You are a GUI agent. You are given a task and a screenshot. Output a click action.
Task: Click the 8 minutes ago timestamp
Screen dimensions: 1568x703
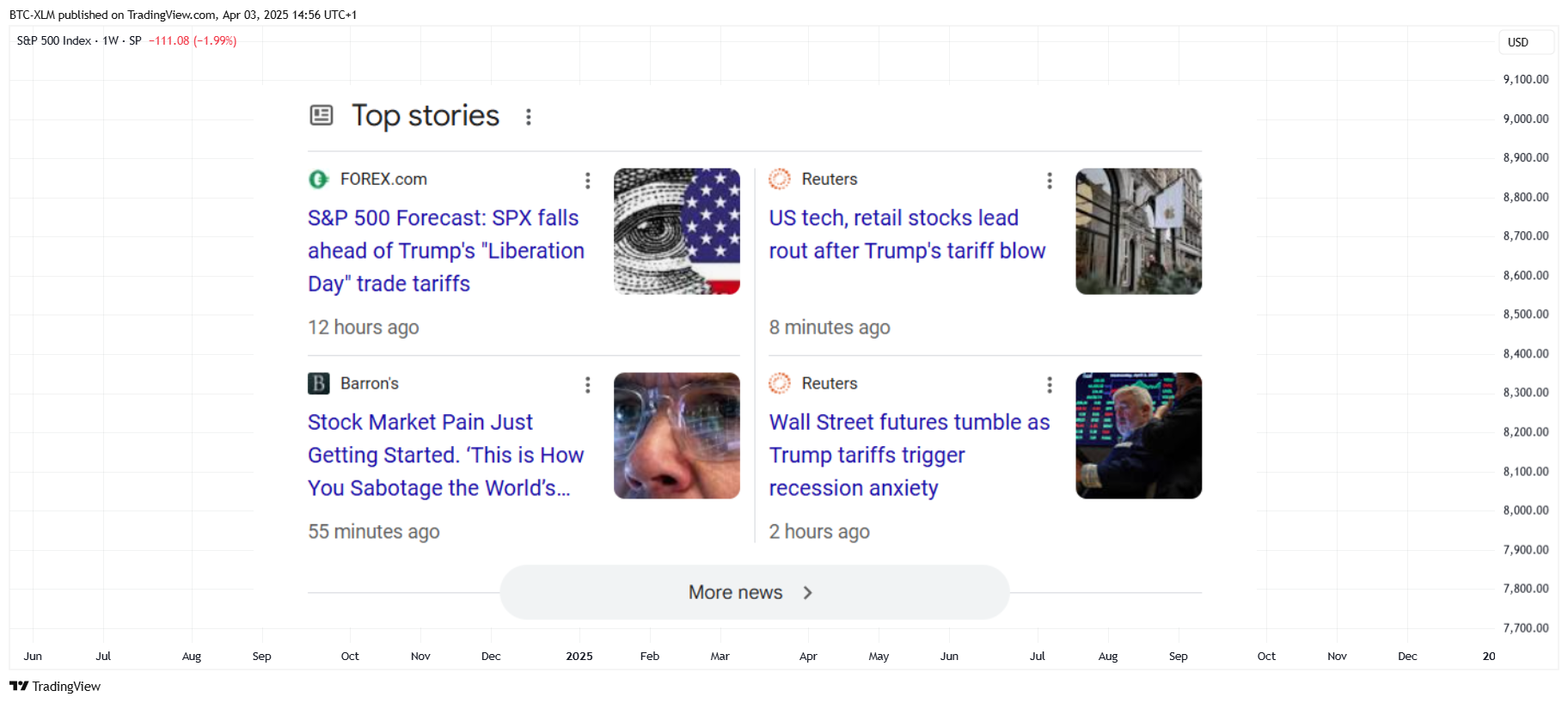coord(830,327)
